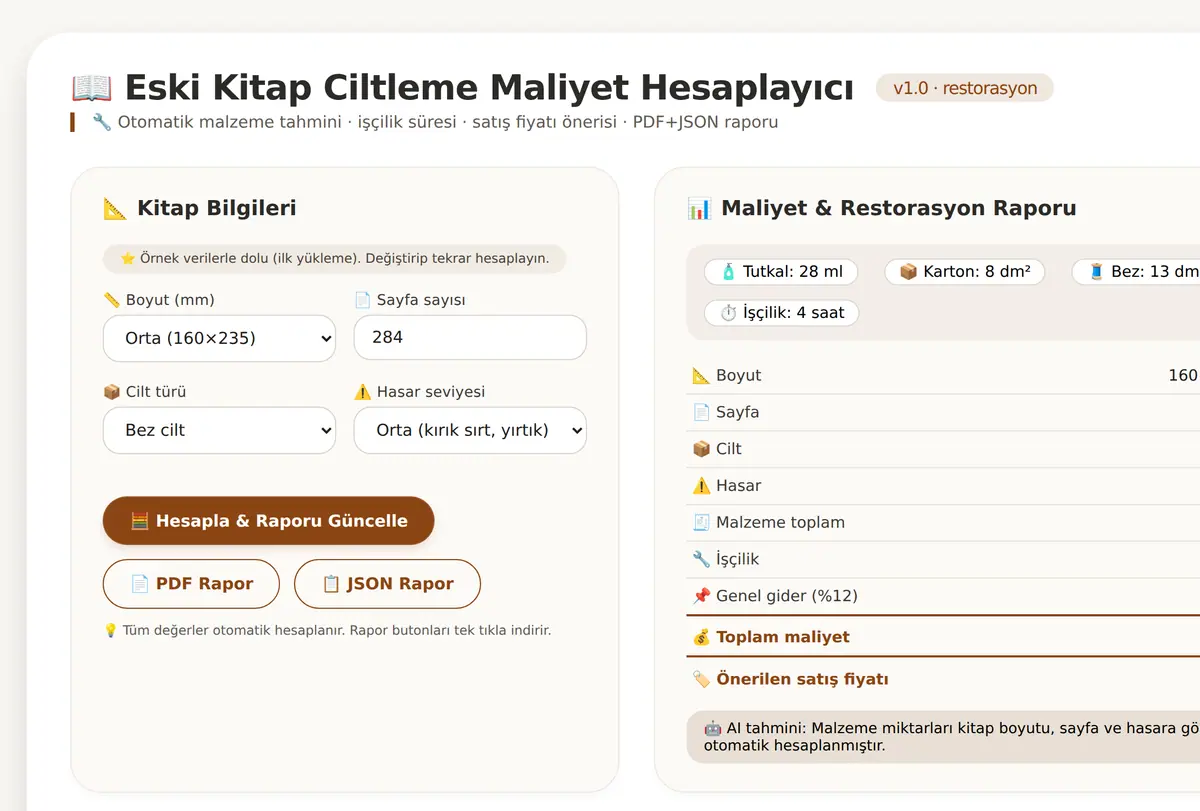Screen dimensions: 1200x811
Task: Click the robot icon in AI tahmini note
Action: (x=713, y=728)
